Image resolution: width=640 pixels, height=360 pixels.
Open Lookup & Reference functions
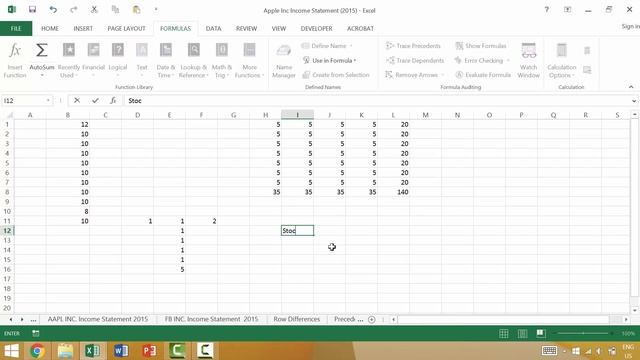[x=193, y=60]
